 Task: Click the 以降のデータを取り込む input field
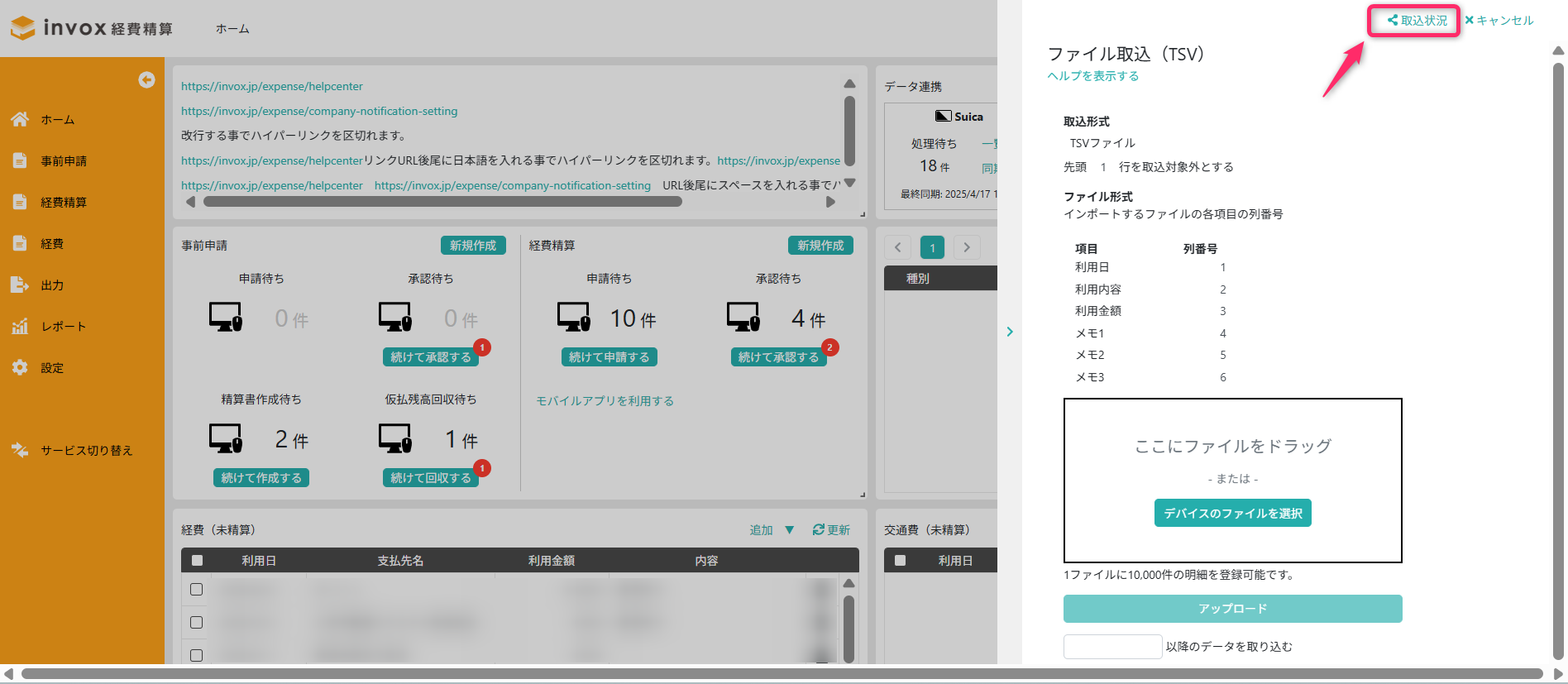[1112, 647]
